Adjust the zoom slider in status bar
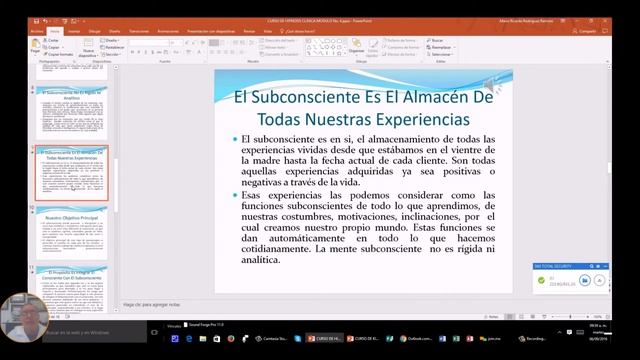This screenshot has height=360, width=640. pyautogui.click(x=570, y=317)
